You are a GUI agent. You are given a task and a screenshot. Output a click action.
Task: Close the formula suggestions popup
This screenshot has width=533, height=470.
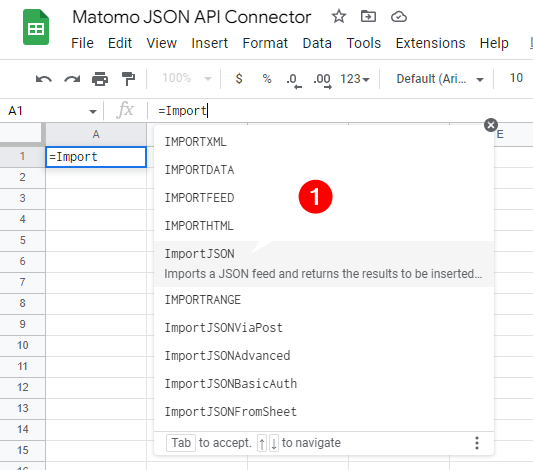491,125
